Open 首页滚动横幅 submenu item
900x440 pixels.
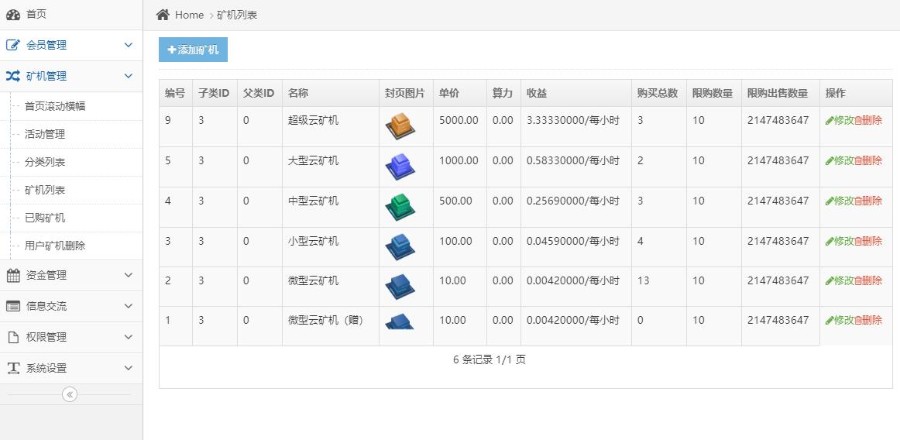(x=54, y=106)
